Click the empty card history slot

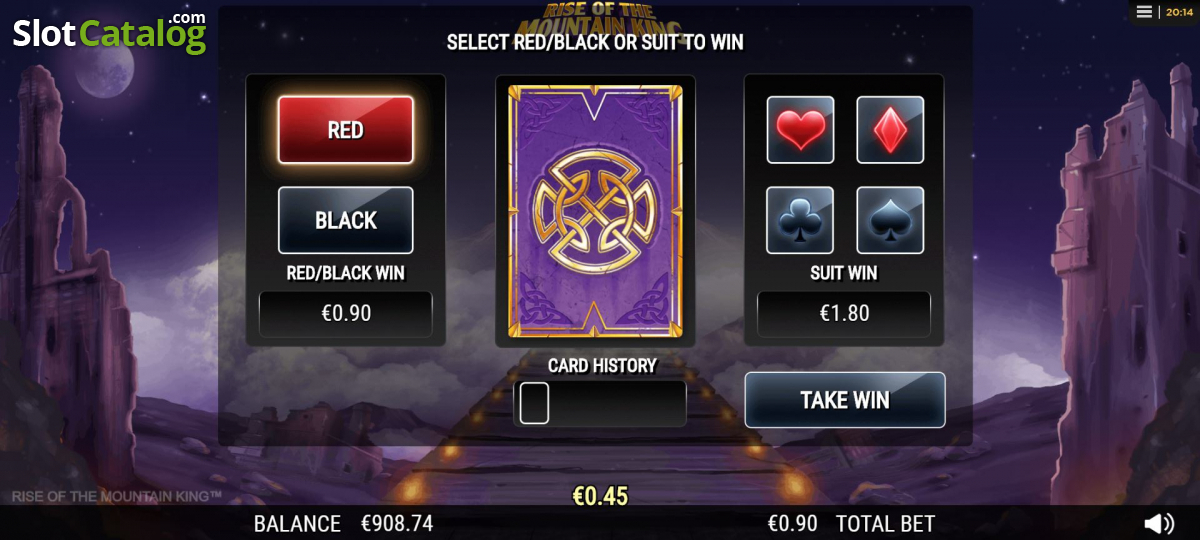[x=535, y=403]
